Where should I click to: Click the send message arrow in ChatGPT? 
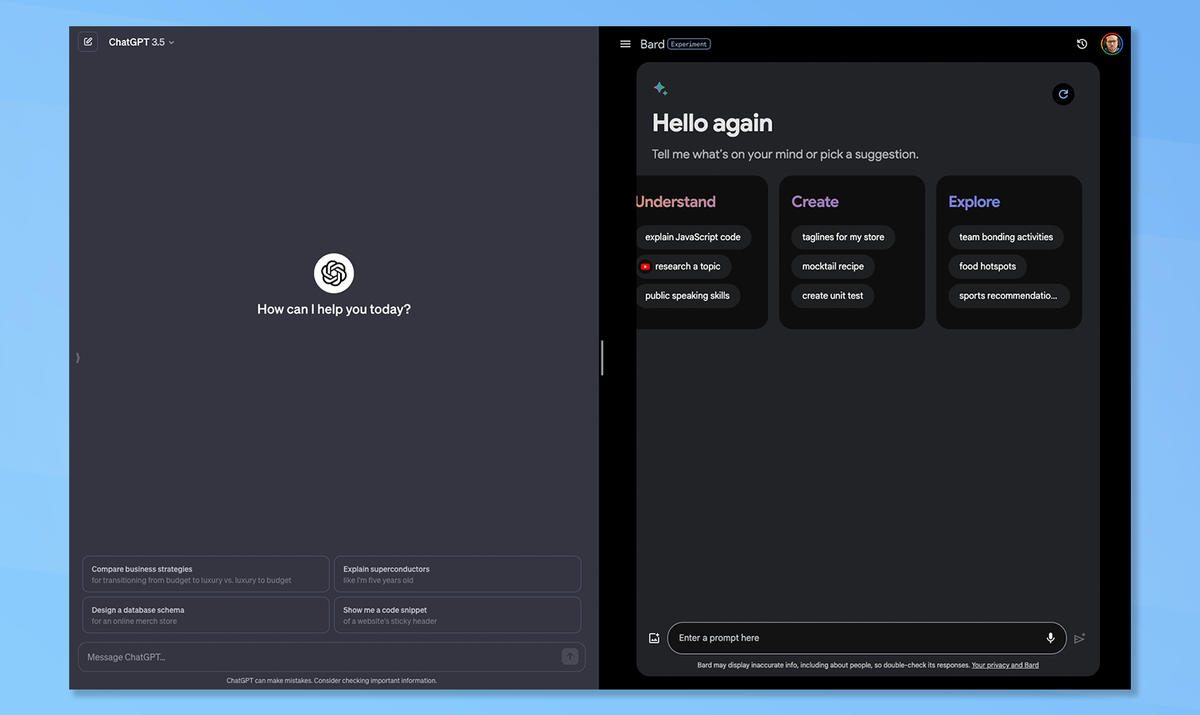[569, 656]
